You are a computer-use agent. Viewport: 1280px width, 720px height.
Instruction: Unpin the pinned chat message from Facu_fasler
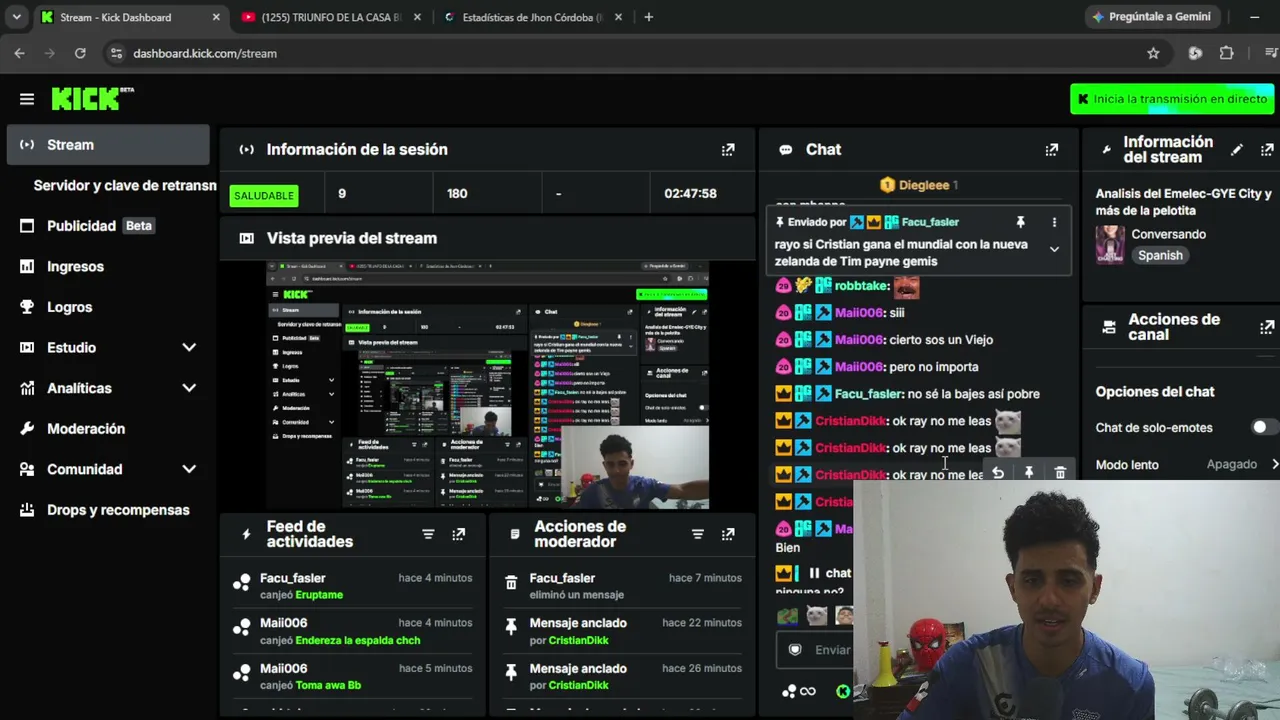click(x=1020, y=222)
